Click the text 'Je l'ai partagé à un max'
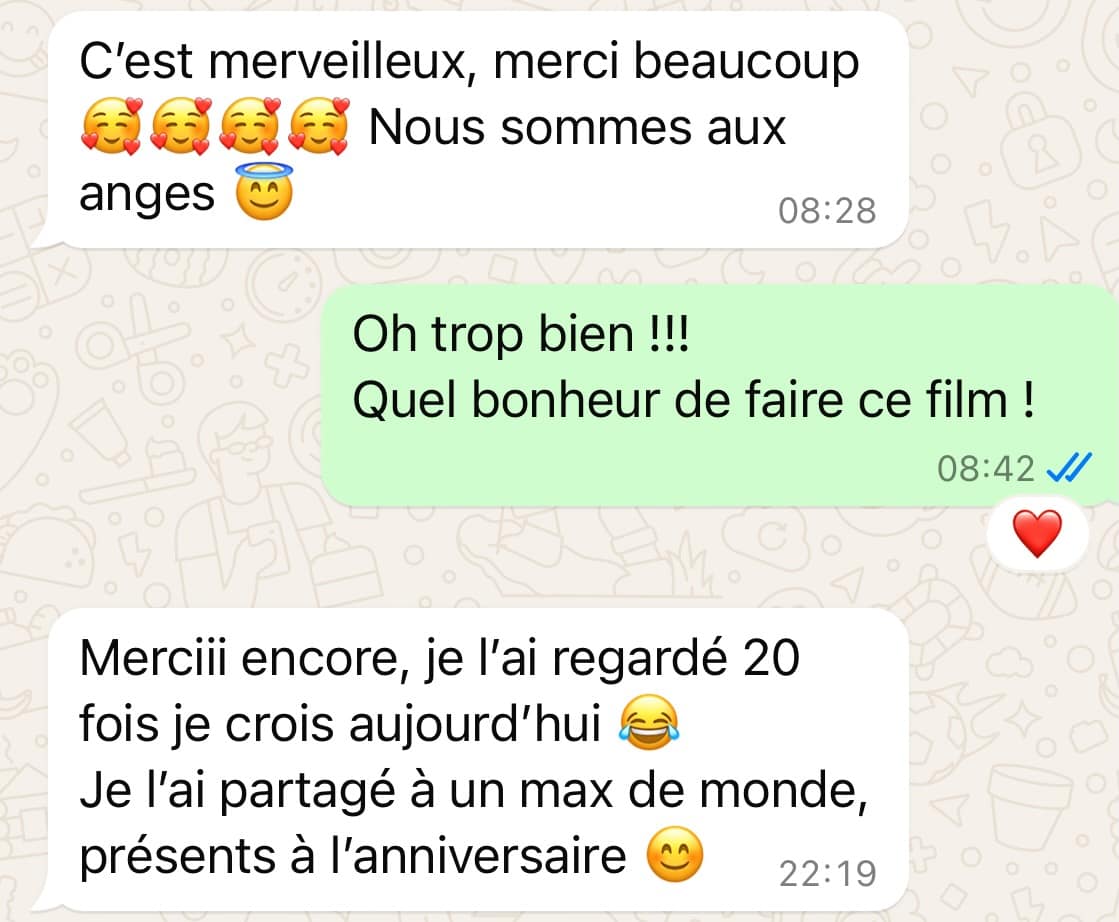1119x922 pixels. point(345,791)
